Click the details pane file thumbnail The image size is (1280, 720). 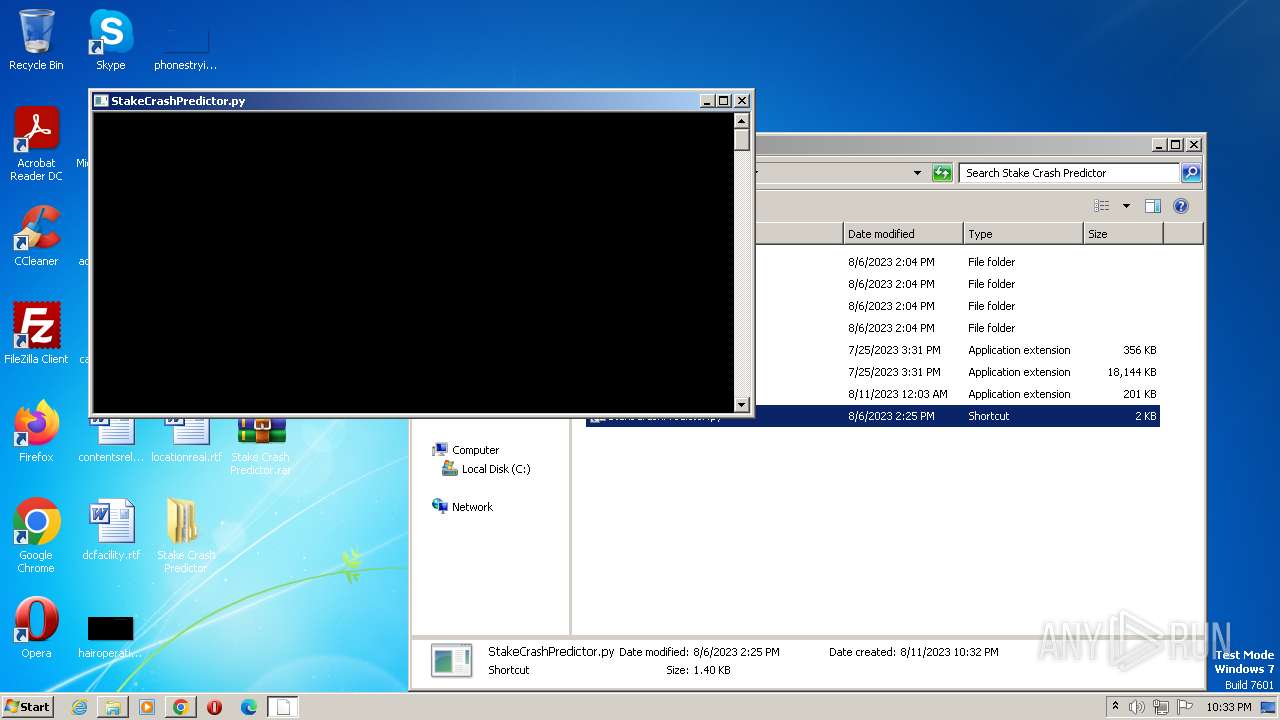click(451, 660)
